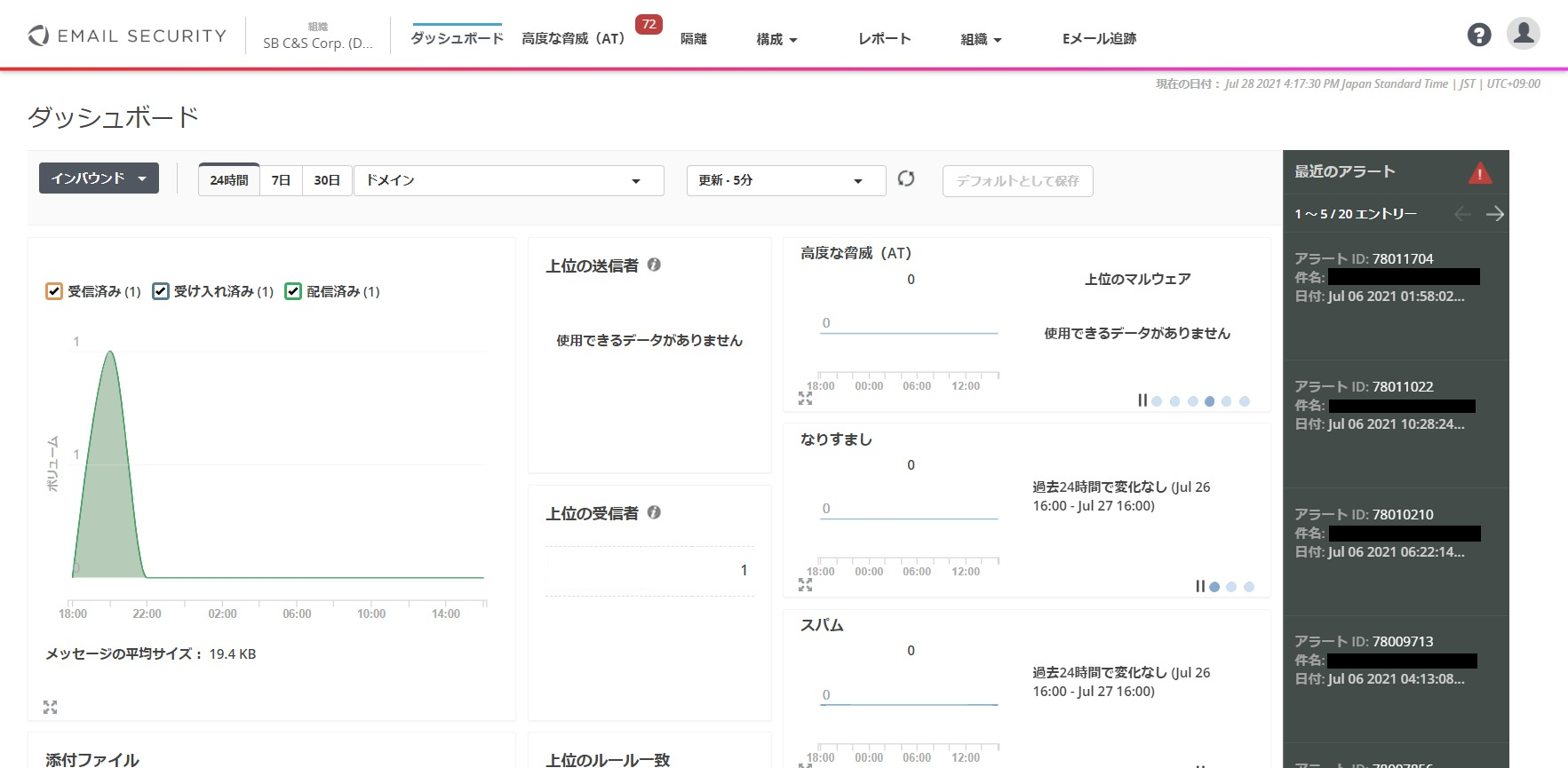Select last dot of 高度な脅威 carousel

click(1245, 401)
